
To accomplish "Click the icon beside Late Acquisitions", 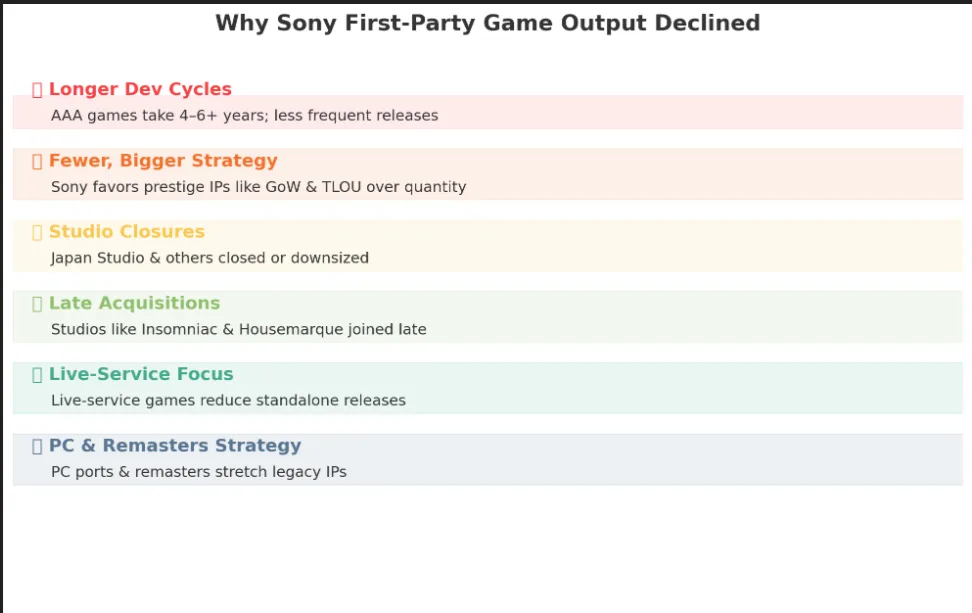I will pos(37,304).
